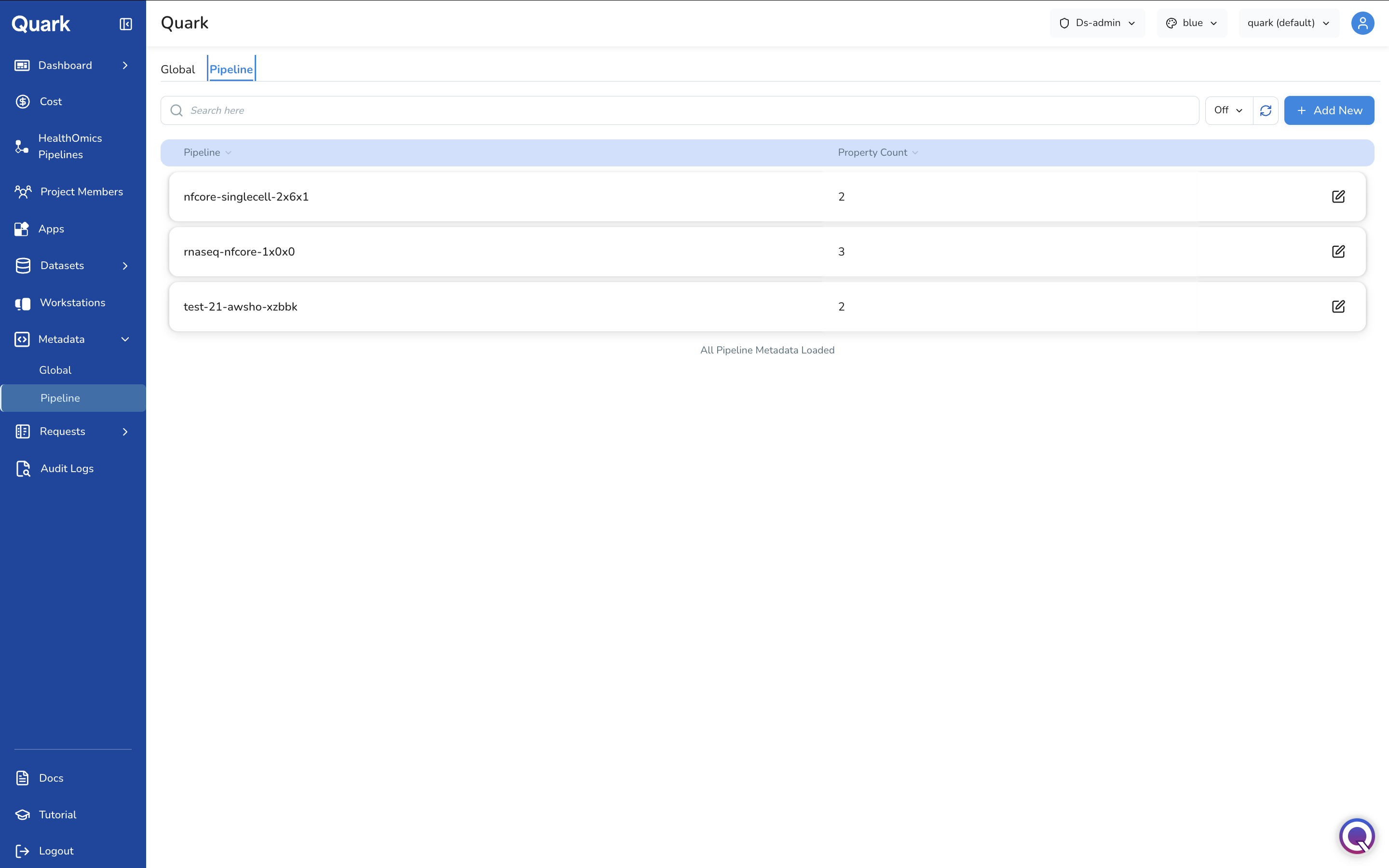Click the HealthOmics Pipelines icon
Viewport: 1389px width, 868px height.
point(22,147)
